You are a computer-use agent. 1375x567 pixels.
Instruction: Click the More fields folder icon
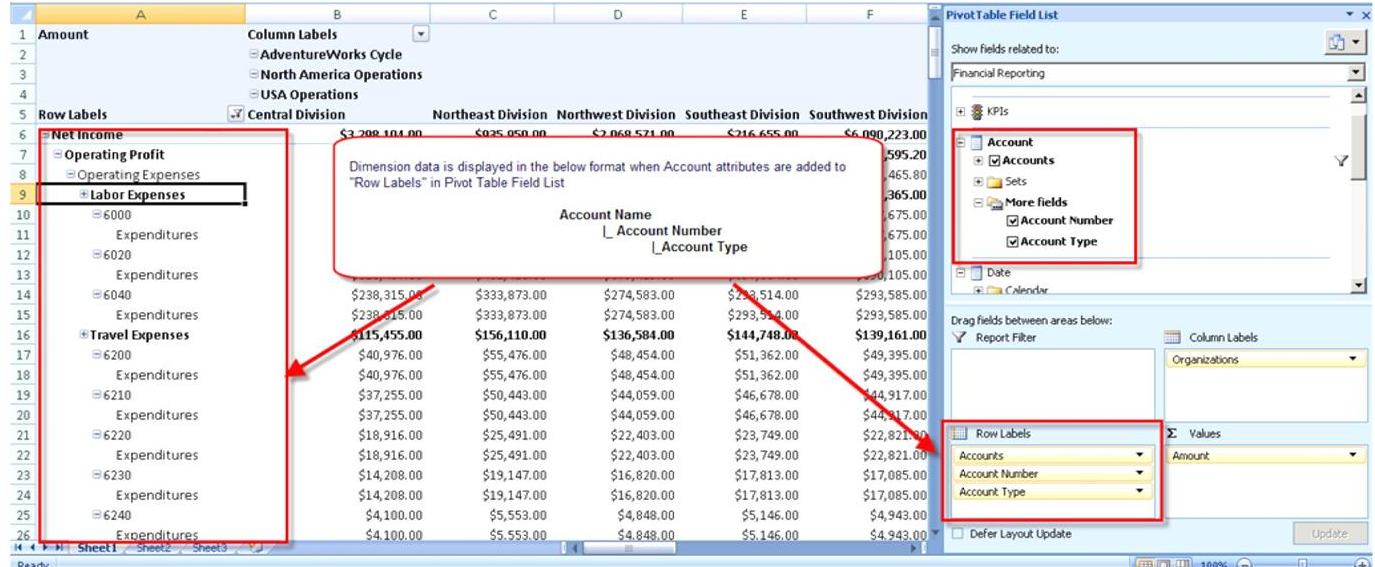tap(995, 202)
